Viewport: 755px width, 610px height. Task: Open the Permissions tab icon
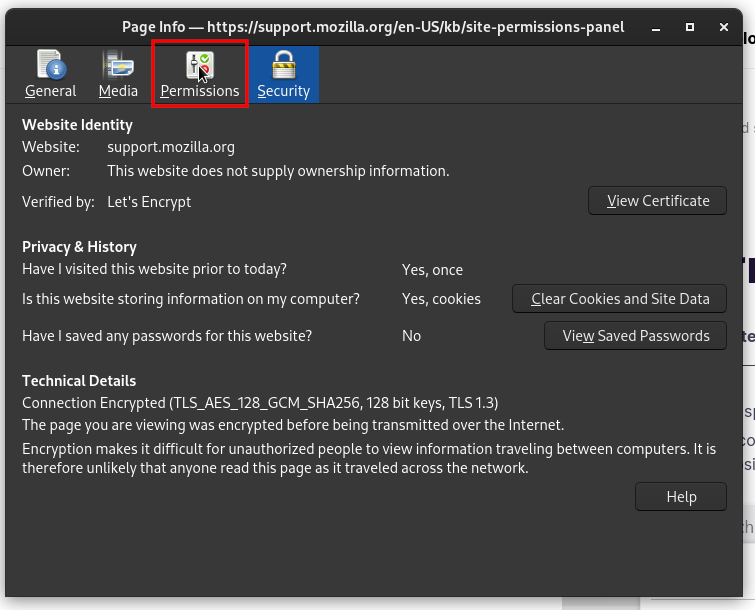(x=200, y=65)
